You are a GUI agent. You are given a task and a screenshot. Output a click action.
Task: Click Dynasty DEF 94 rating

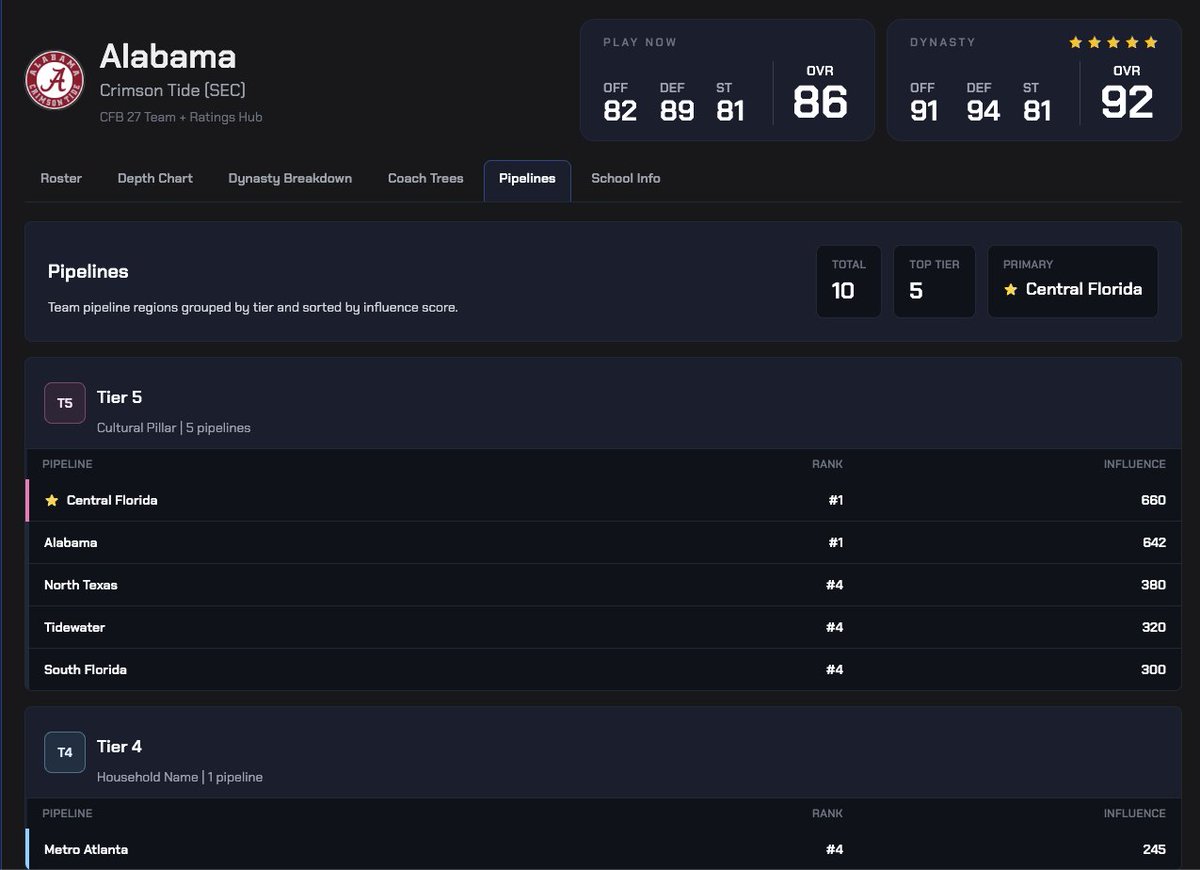(x=983, y=110)
